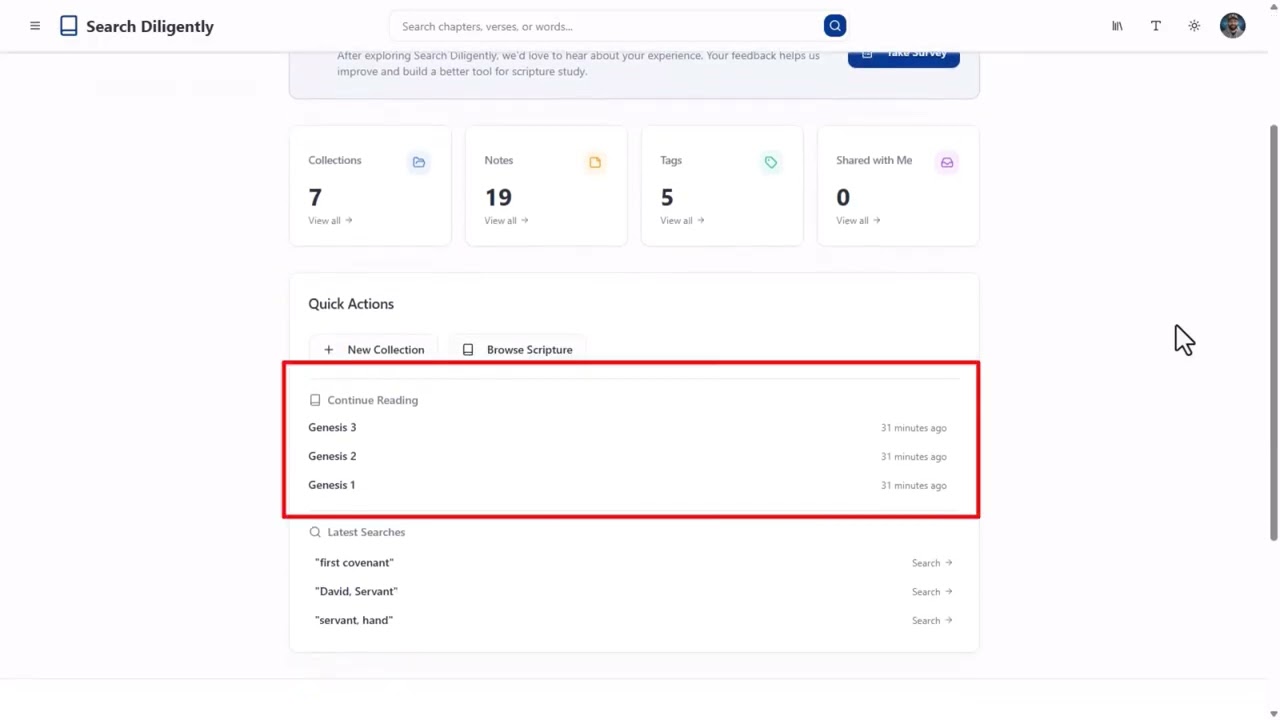Open the text size T icon
The width and height of the screenshot is (1280, 720).
click(x=1155, y=26)
